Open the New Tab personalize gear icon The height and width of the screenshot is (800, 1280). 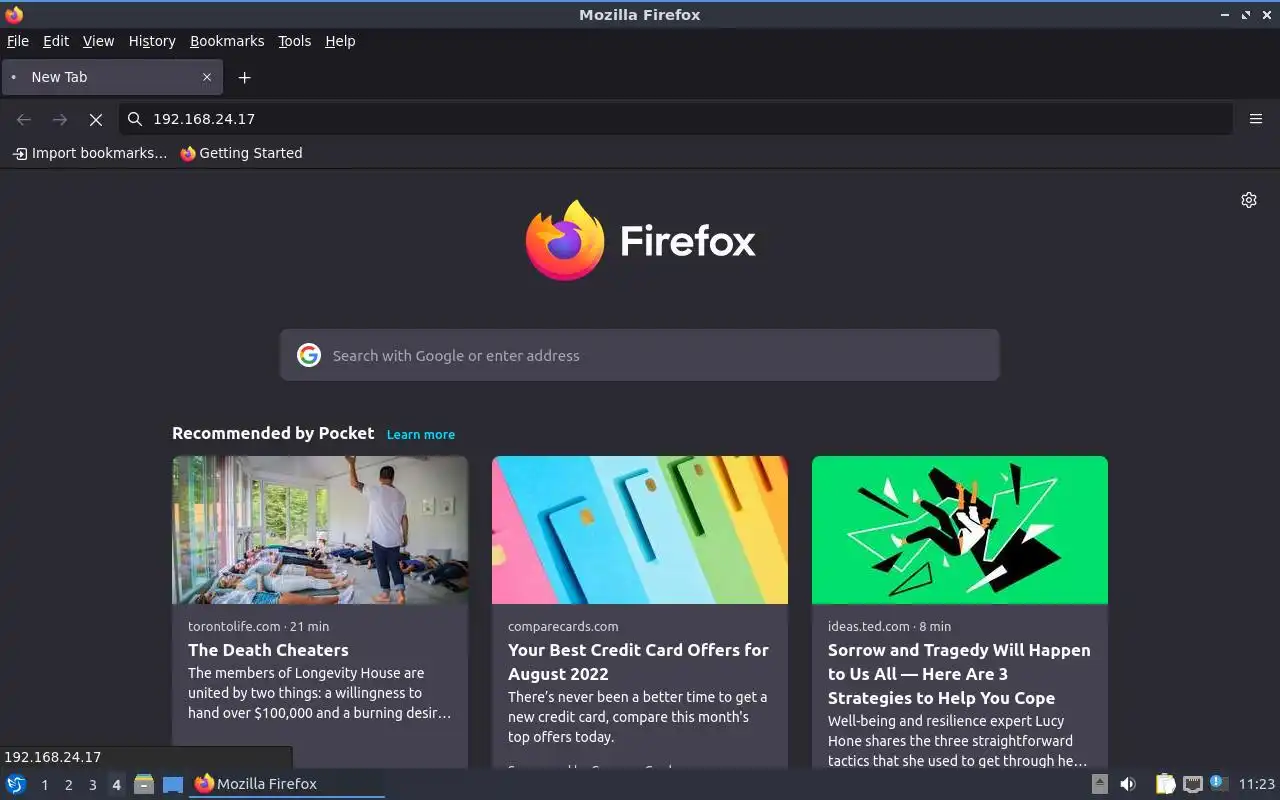point(1249,200)
